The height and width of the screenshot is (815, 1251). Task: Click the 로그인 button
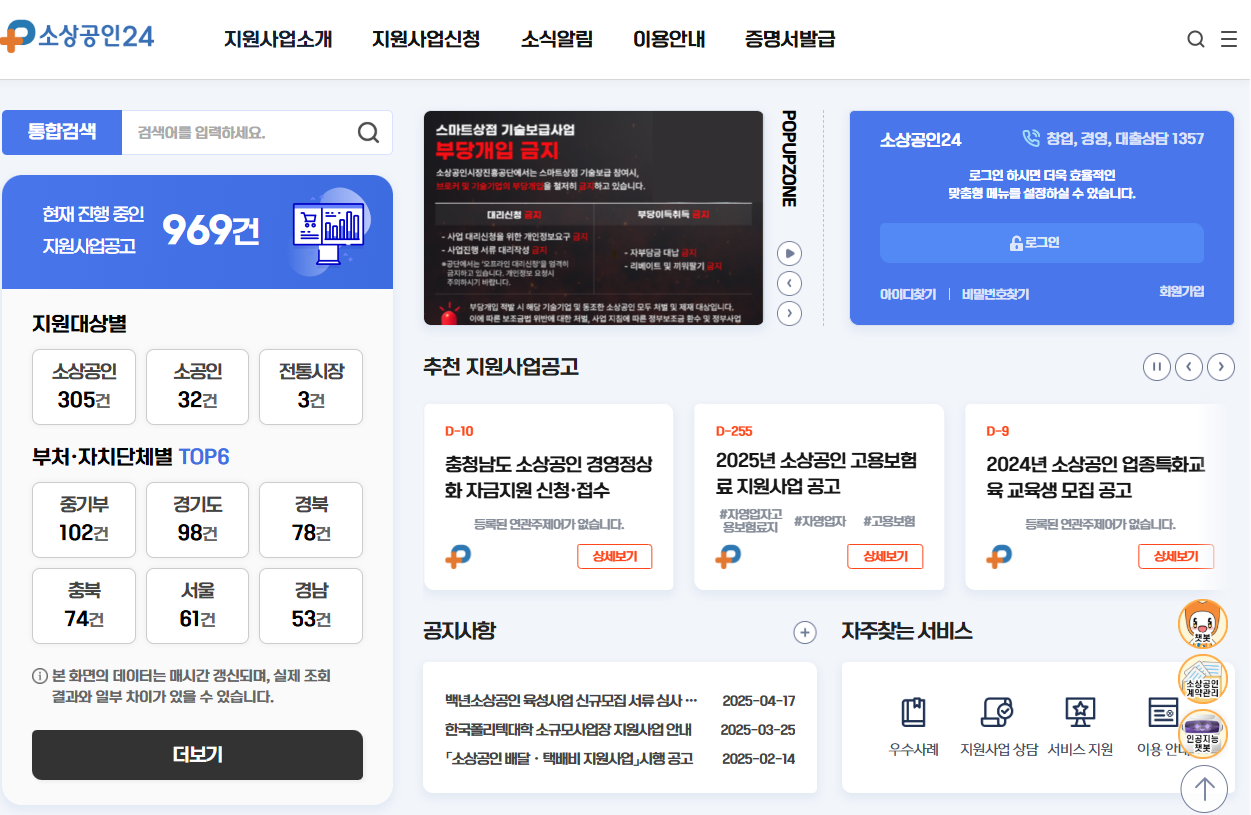coord(1041,243)
